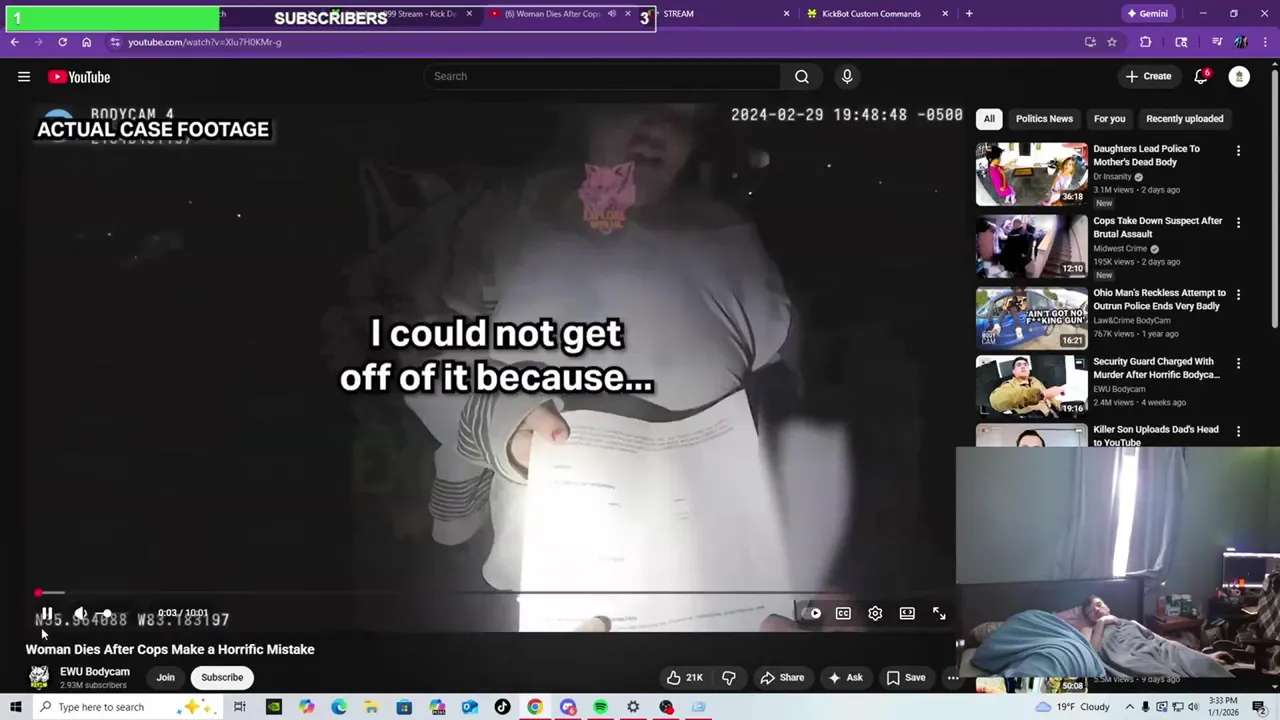Screen dimensions: 1280x720
Task: Open the Windows notification center
Action: point(1259,707)
